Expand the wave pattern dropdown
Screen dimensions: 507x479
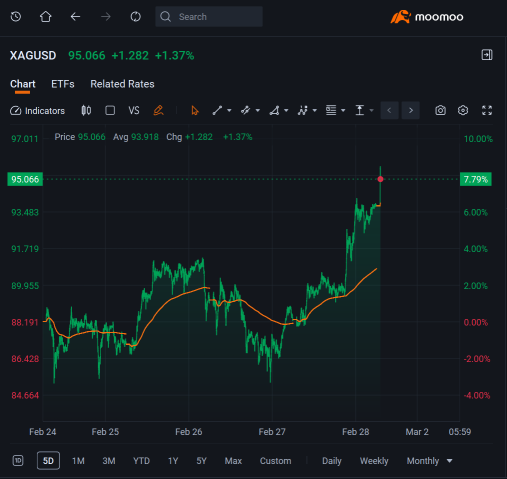click(x=315, y=110)
